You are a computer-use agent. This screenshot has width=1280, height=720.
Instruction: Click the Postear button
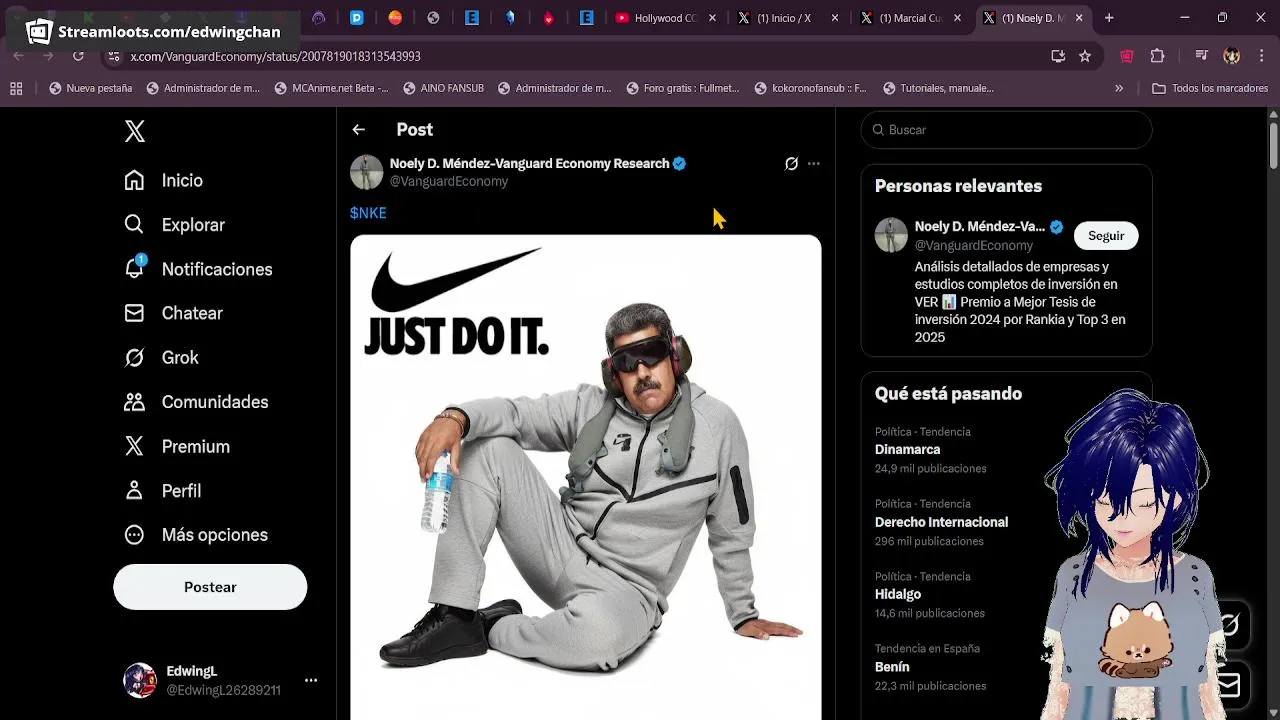pyautogui.click(x=210, y=587)
